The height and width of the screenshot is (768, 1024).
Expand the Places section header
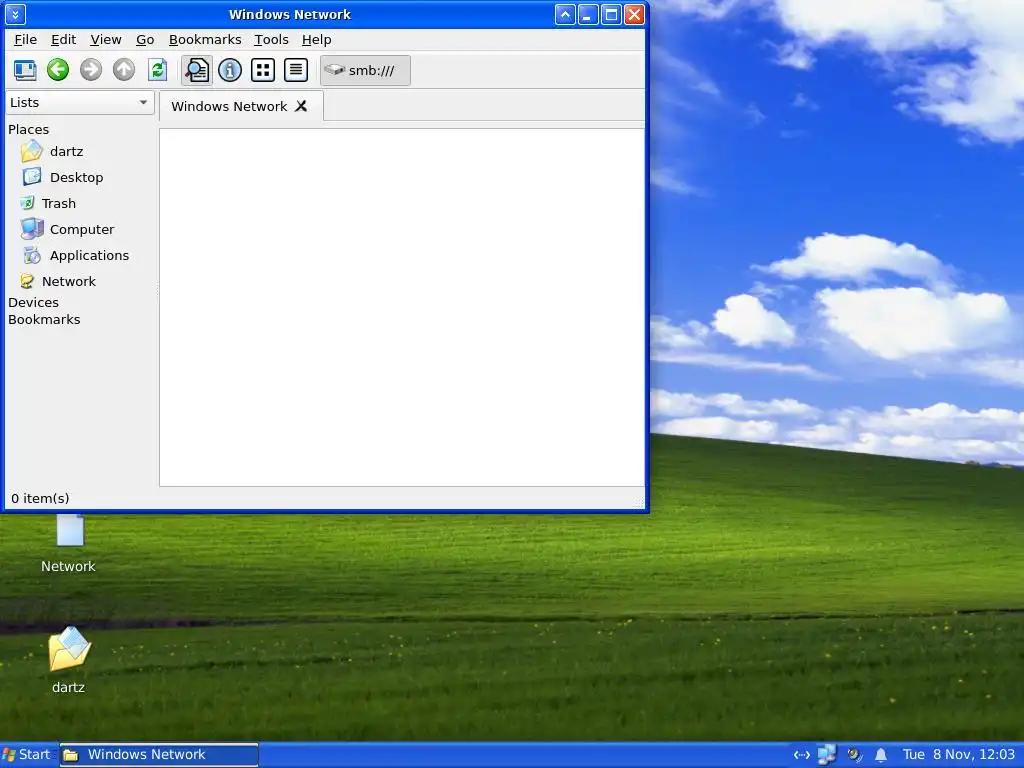29,129
